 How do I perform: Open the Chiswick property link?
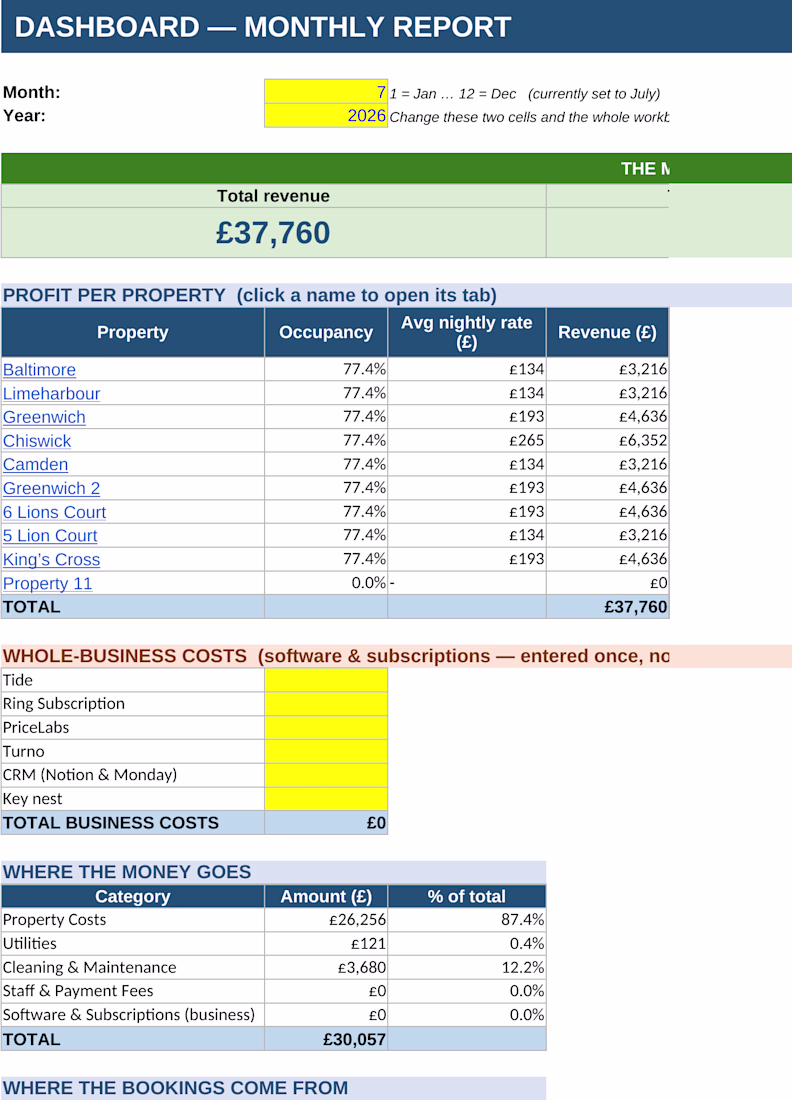click(x=36, y=441)
